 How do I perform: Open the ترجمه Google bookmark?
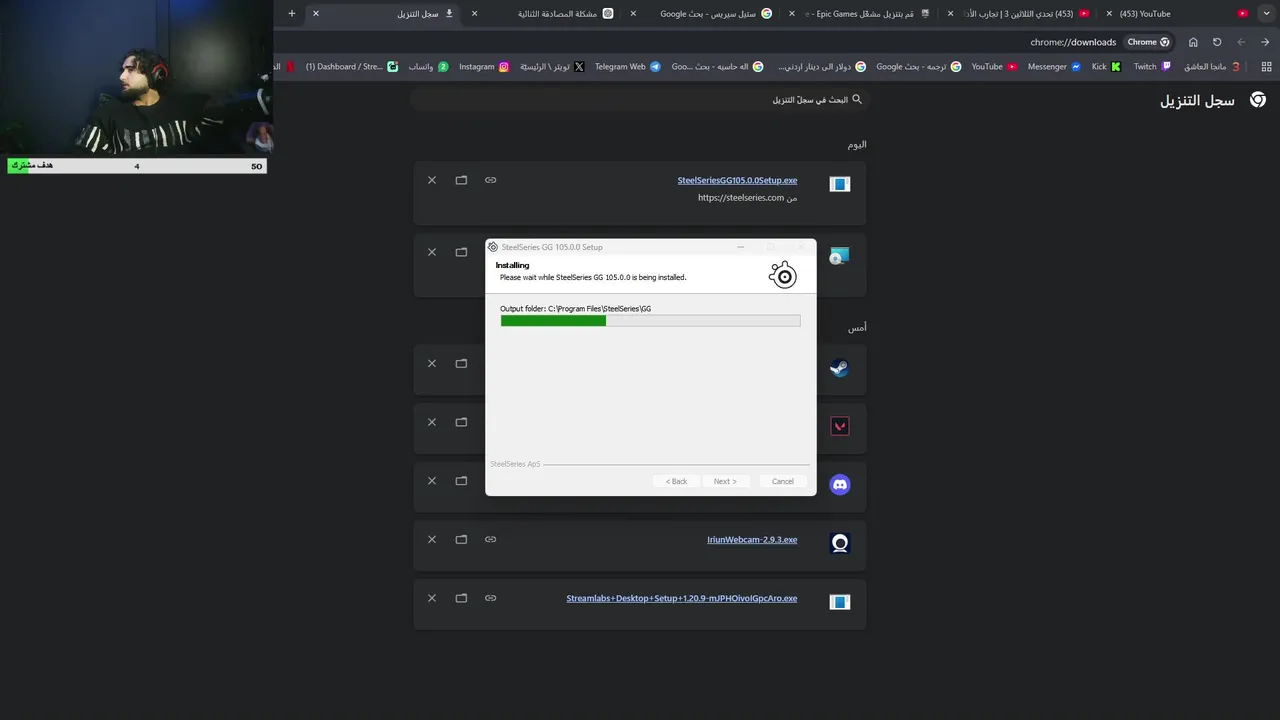pyautogui.click(x=918, y=67)
